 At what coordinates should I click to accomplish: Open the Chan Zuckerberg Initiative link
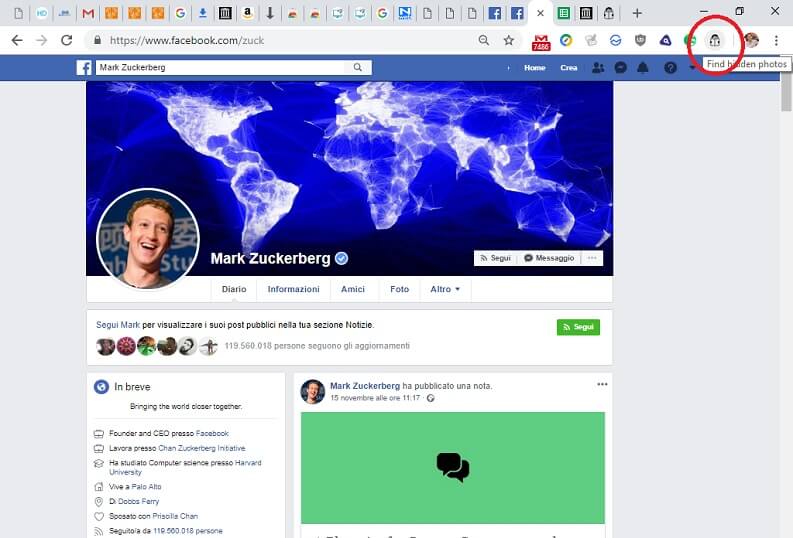click(202, 448)
